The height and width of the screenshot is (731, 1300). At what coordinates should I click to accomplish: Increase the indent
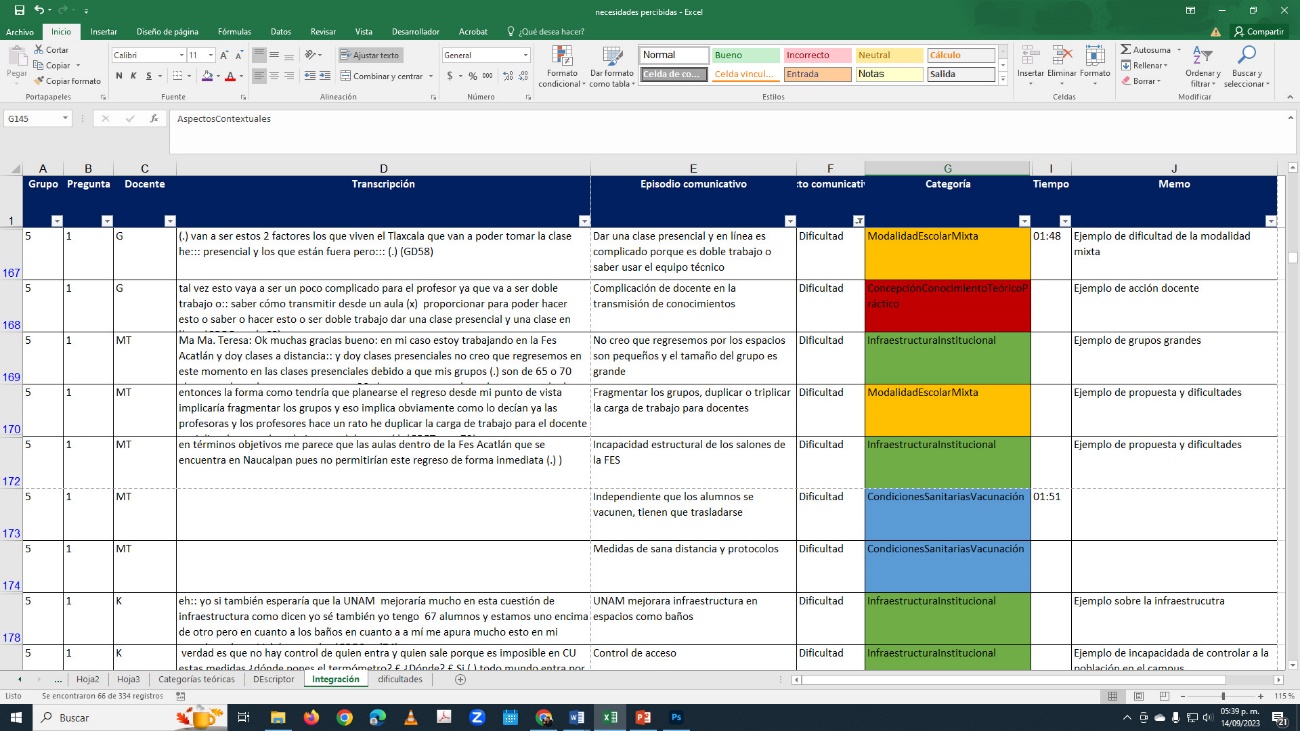[x=325, y=76]
